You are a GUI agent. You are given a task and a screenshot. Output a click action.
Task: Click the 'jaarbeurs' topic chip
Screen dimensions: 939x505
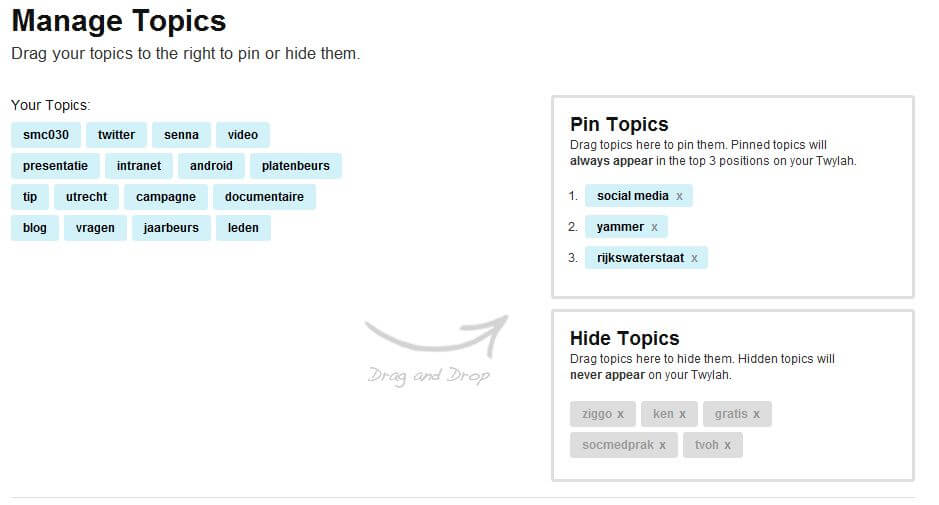pos(171,228)
